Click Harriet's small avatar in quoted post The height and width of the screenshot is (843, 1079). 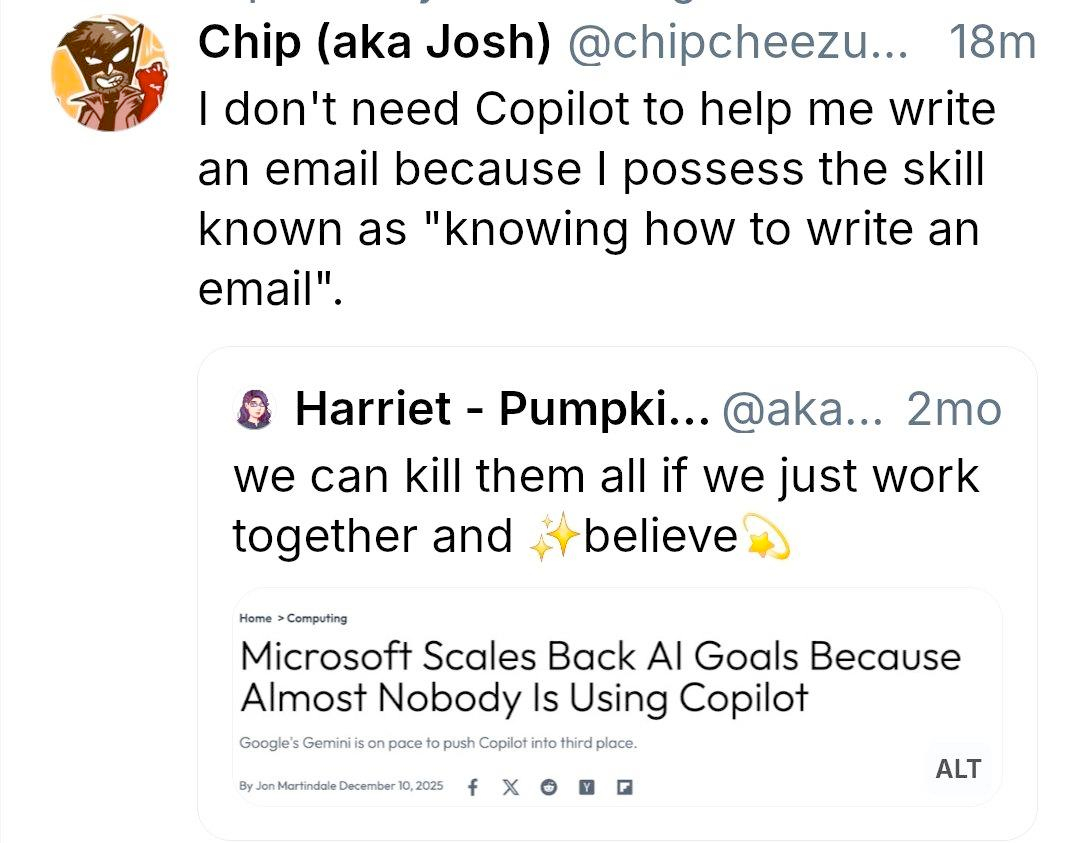point(254,409)
